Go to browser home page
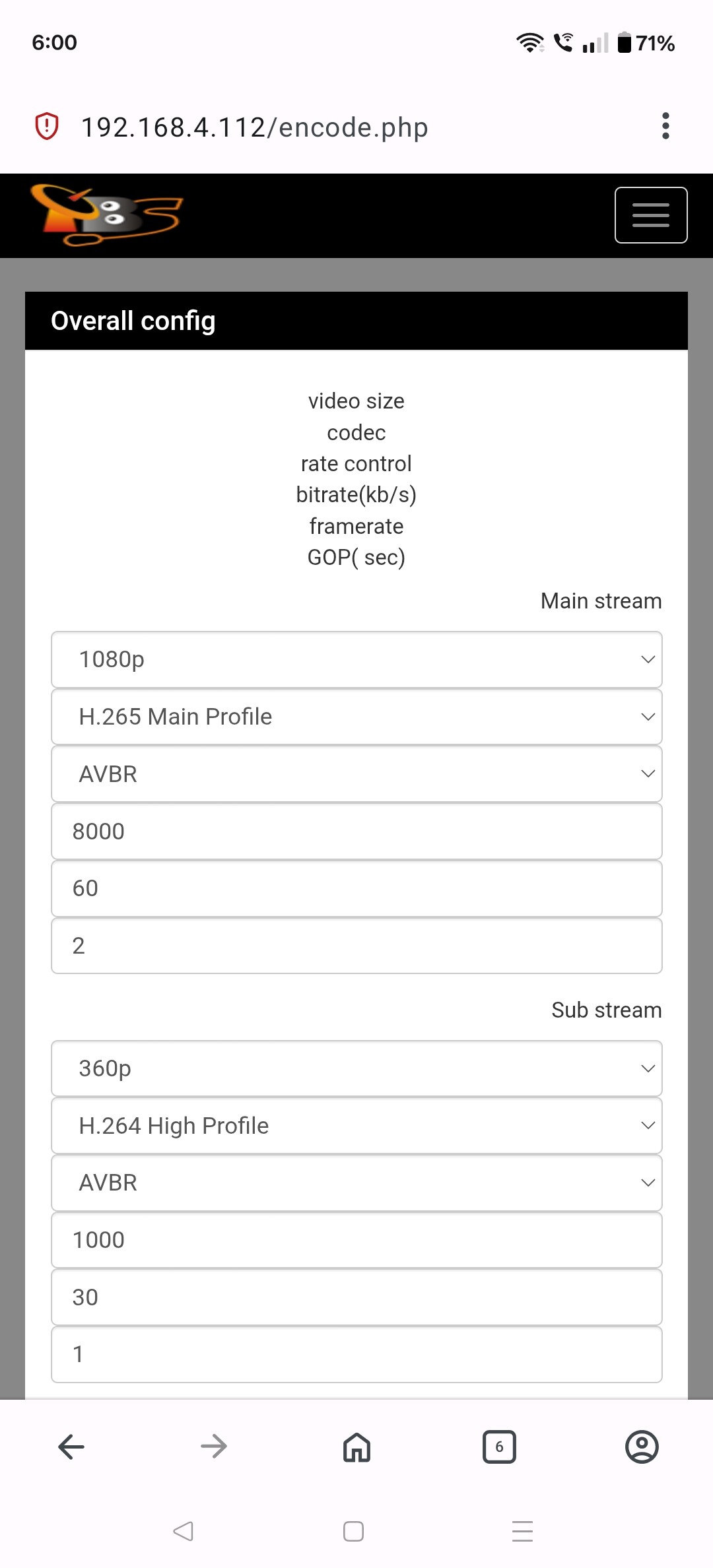Viewport: 713px width, 1568px height. click(x=356, y=1447)
